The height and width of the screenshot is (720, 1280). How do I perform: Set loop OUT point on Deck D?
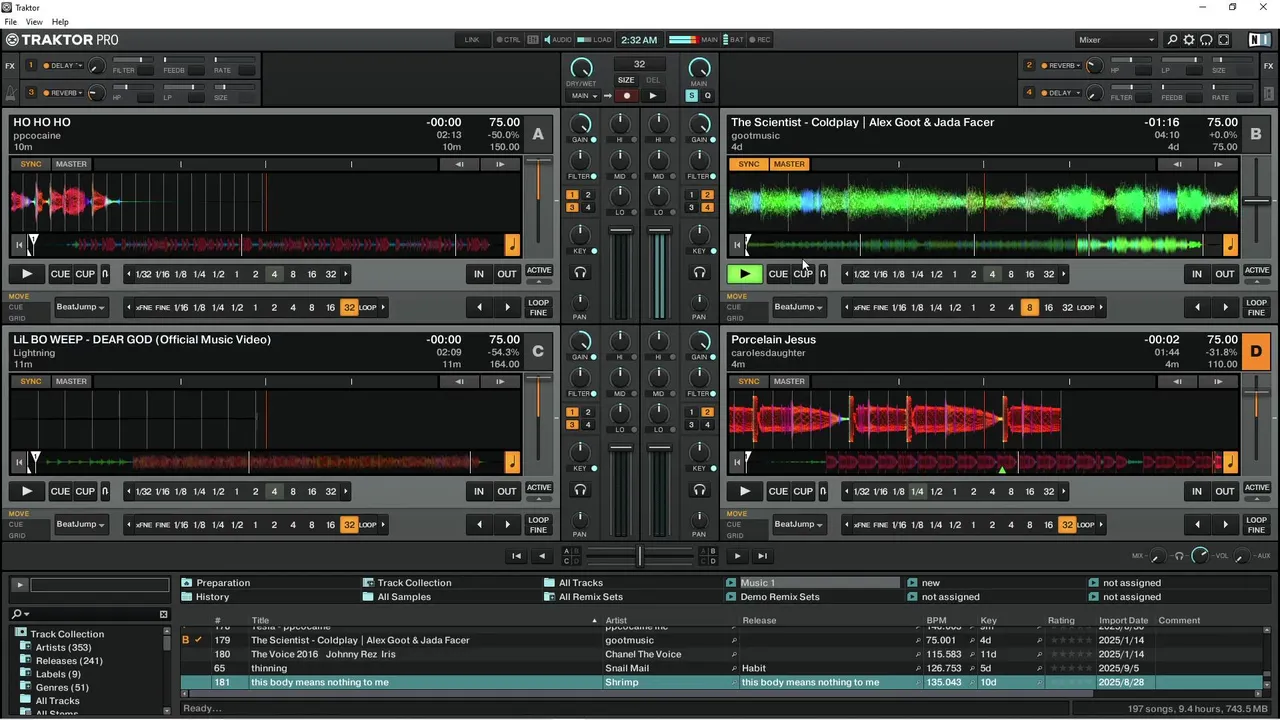(1224, 491)
